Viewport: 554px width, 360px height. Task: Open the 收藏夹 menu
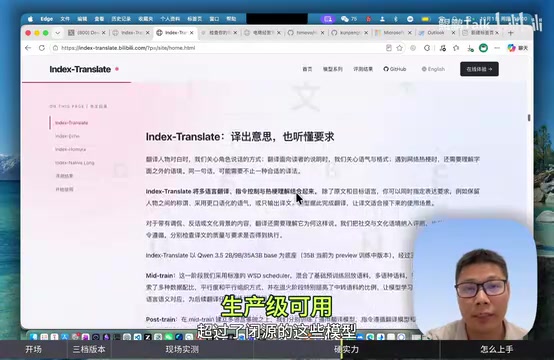(145, 19)
